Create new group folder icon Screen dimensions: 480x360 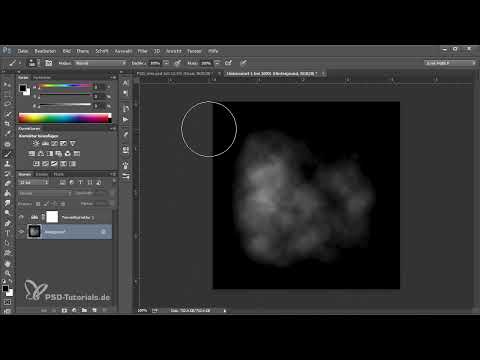pyautogui.click(x=84, y=310)
